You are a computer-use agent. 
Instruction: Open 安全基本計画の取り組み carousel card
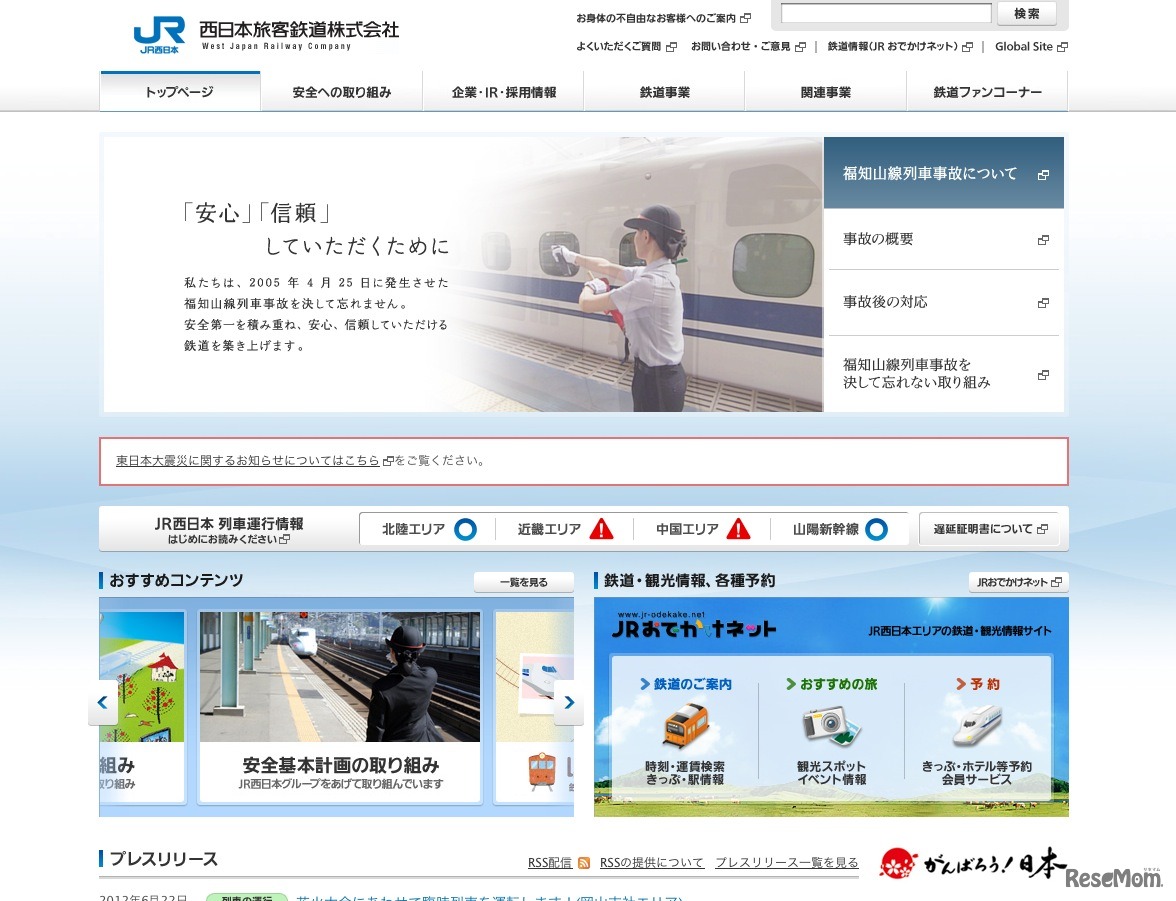click(340, 707)
